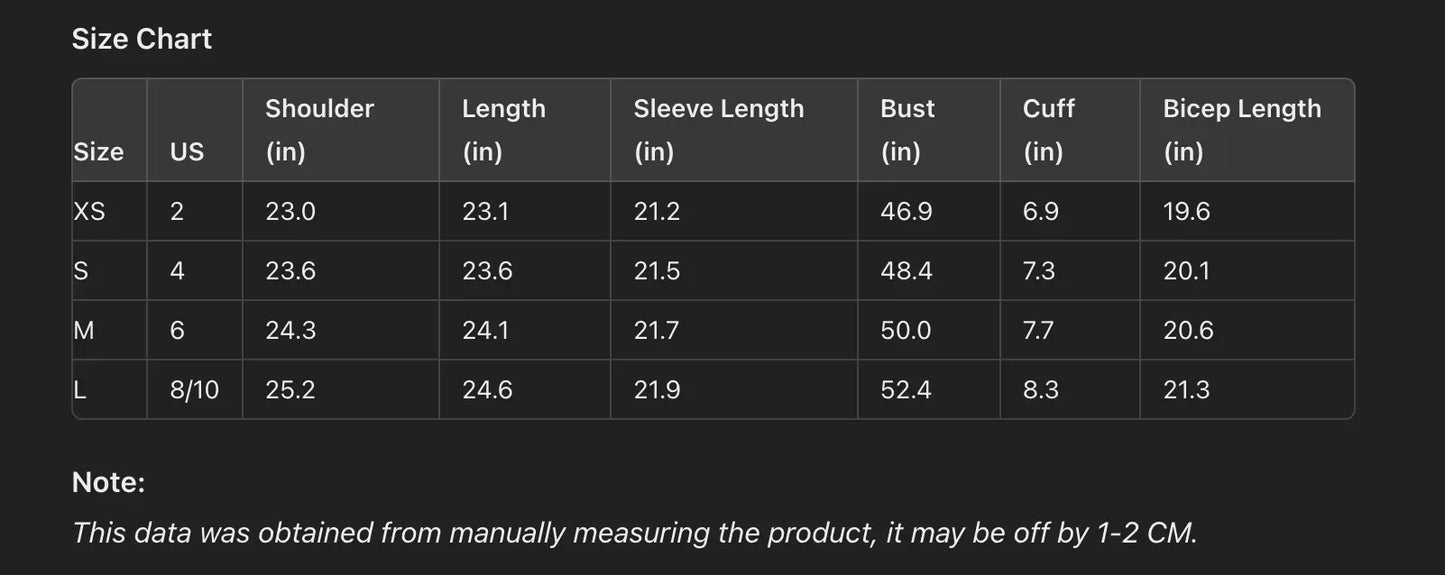Click the US column header
Image resolution: width=1445 pixels, height=575 pixels.
point(187,152)
